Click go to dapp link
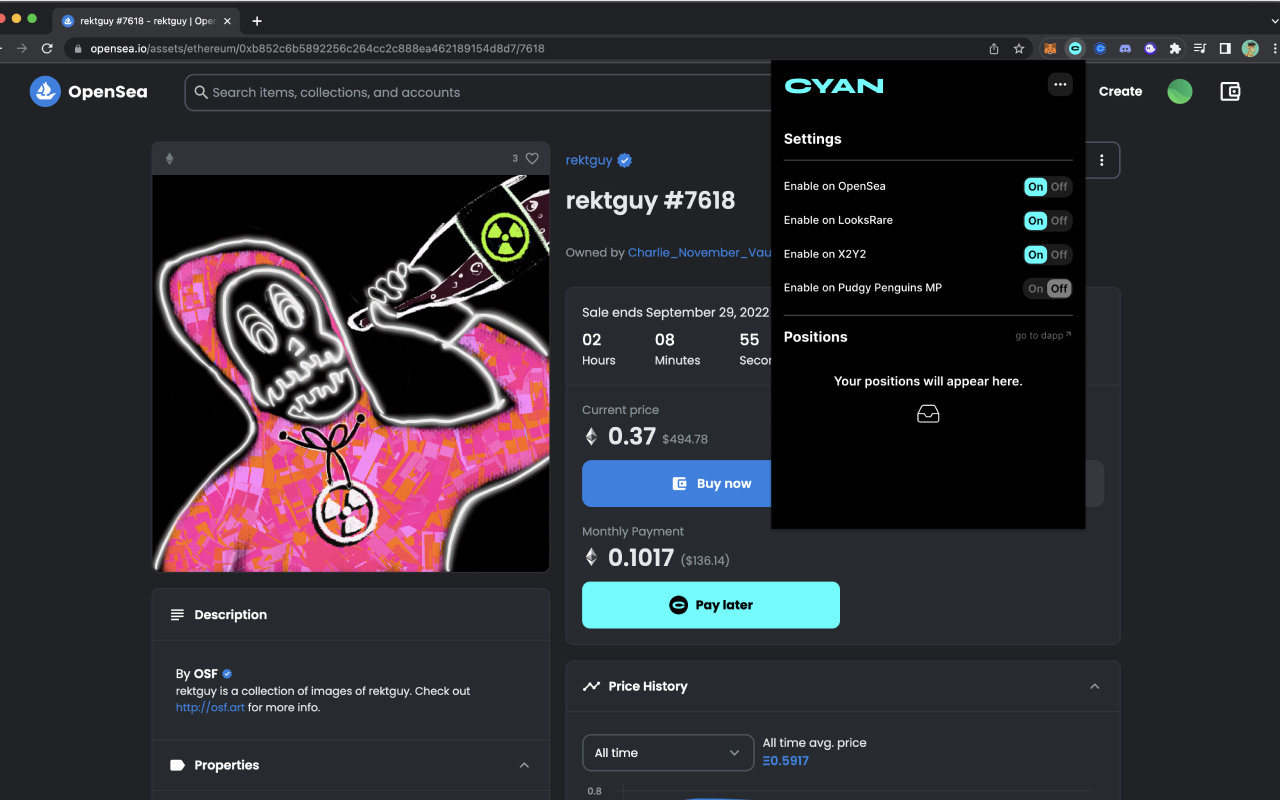 (1043, 335)
